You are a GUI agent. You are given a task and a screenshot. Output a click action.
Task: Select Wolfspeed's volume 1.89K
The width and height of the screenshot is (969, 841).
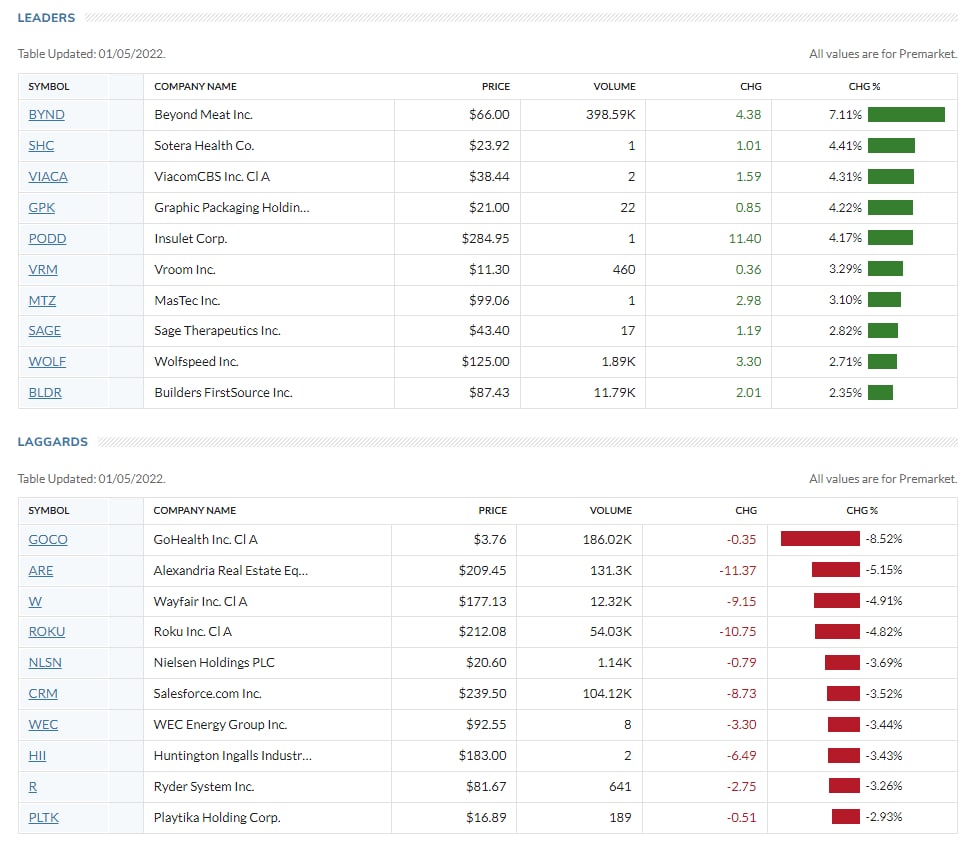click(x=618, y=361)
